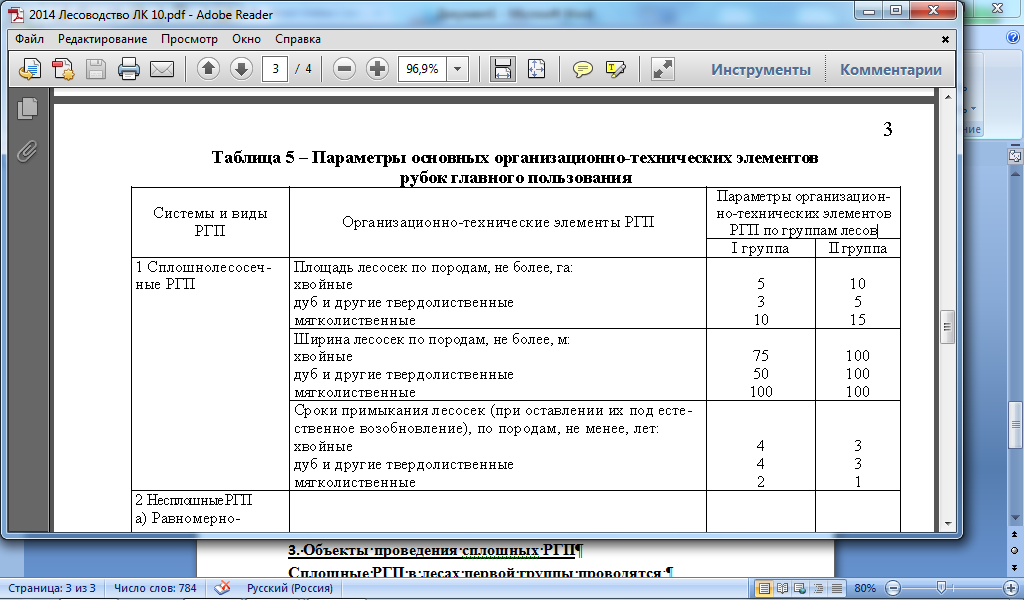Click Word status Страница: 3 из 3
The image size is (1024, 600).
click(x=52, y=588)
